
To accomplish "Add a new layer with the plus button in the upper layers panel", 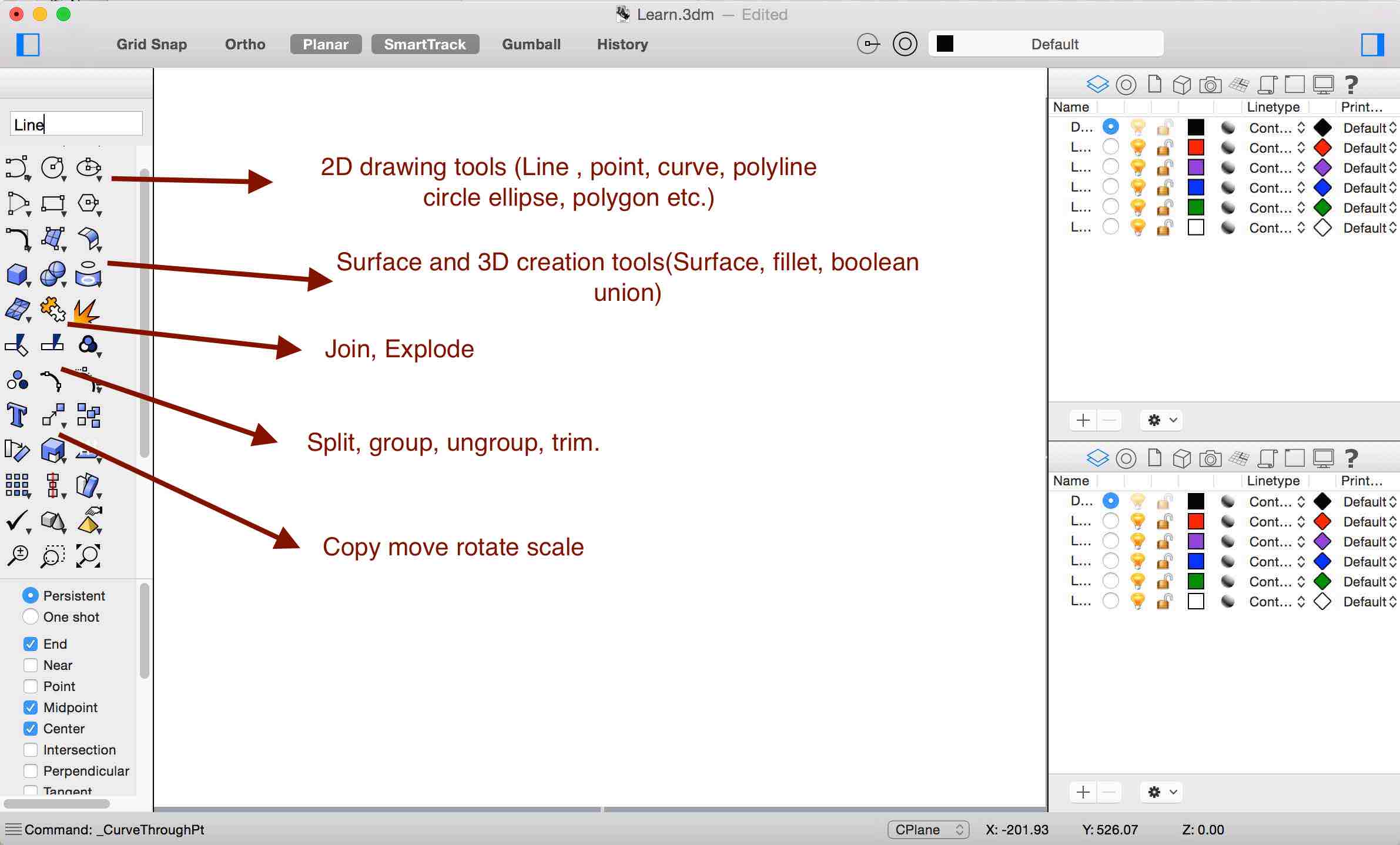I will (1083, 420).
